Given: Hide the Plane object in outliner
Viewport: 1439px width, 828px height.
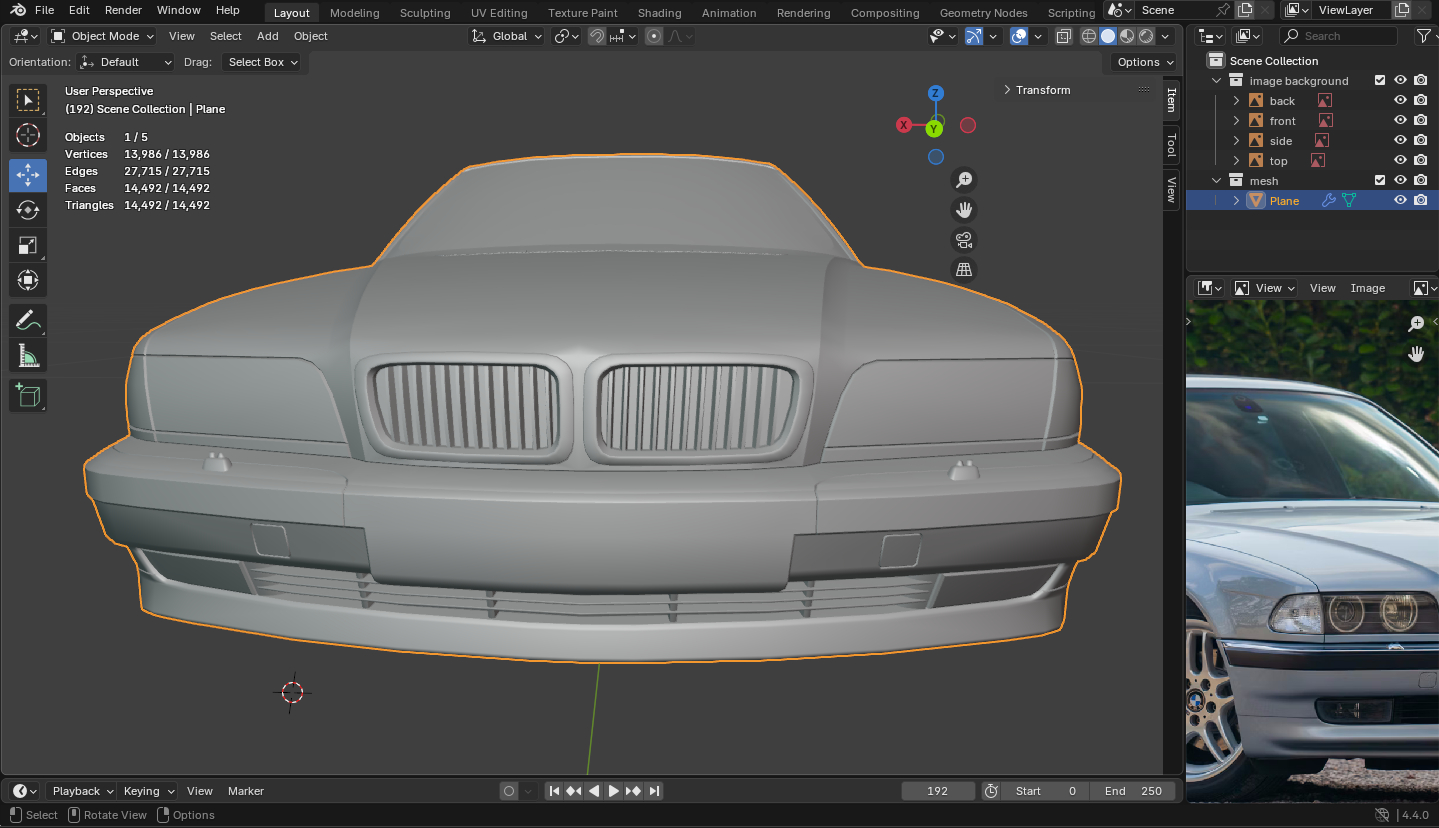Looking at the screenshot, I should (1400, 201).
